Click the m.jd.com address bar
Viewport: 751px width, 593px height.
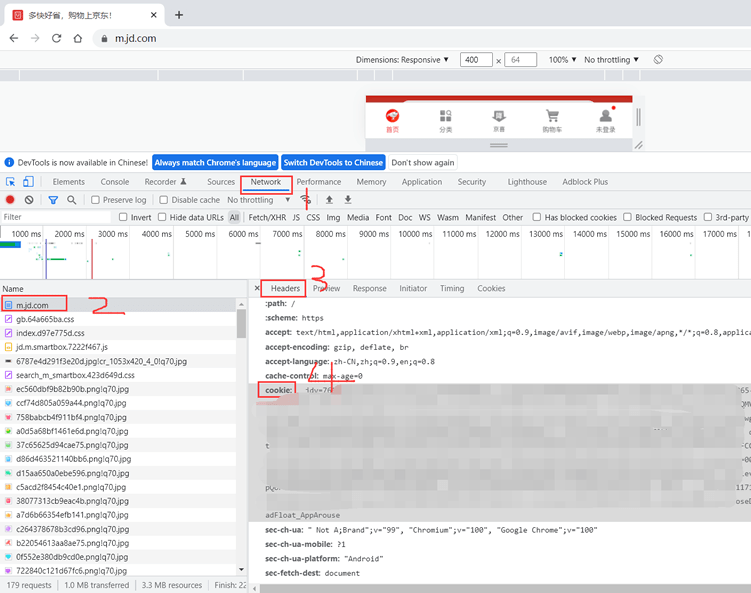421,38
